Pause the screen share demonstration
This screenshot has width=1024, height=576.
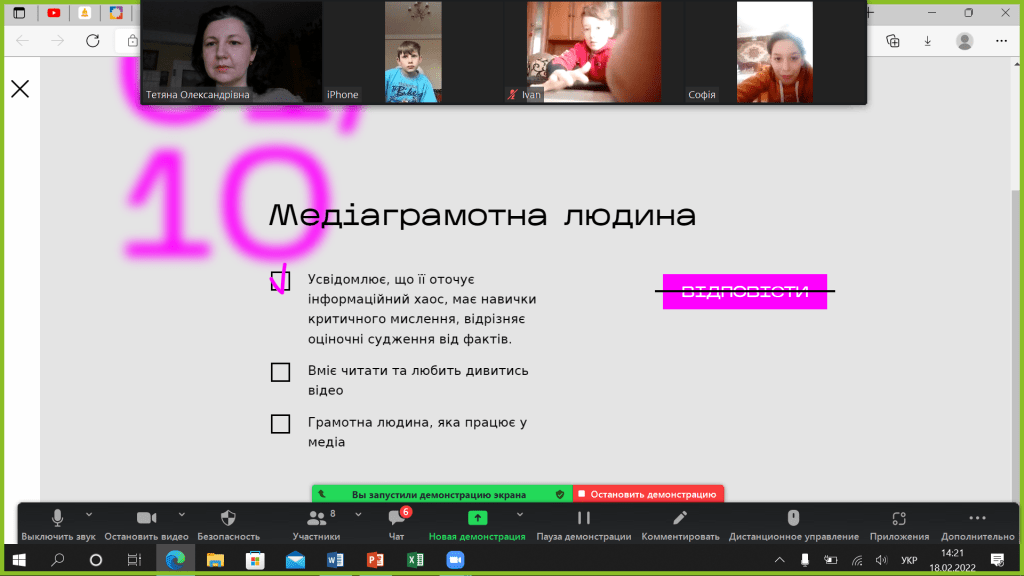tap(584, 518)
